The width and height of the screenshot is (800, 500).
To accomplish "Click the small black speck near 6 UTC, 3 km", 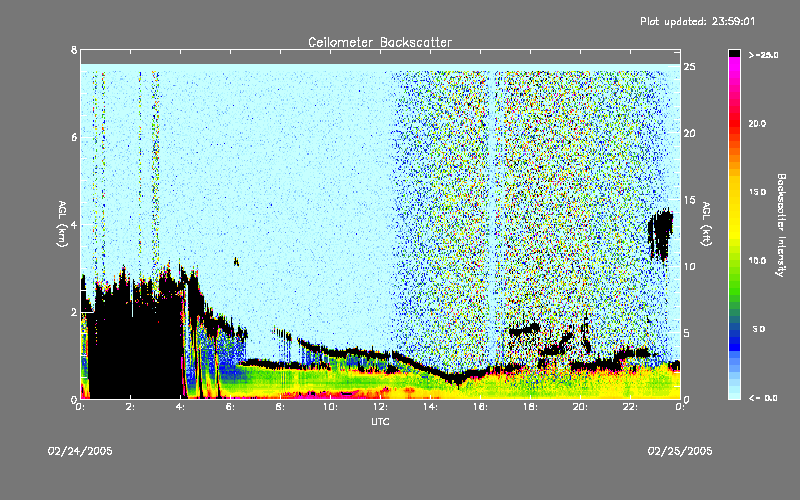I will coord(236,262).
